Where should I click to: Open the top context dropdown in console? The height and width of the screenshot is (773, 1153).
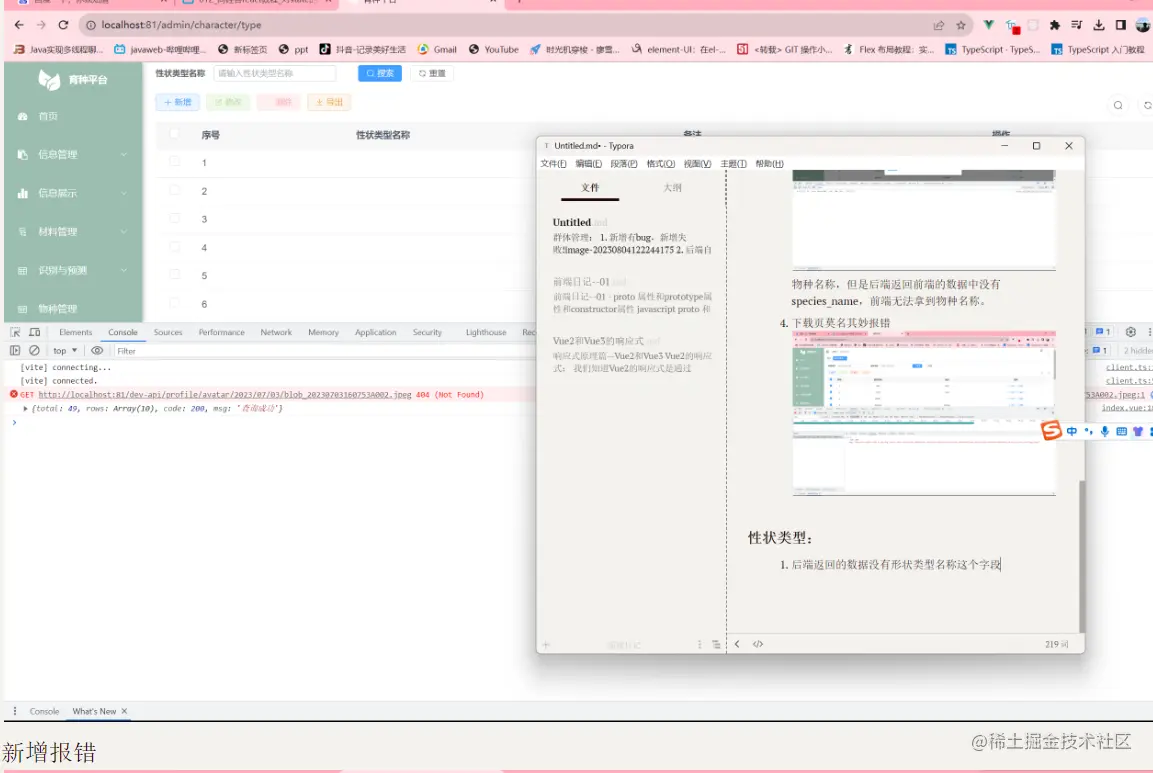pyautogui.click(x=65, y=351)
